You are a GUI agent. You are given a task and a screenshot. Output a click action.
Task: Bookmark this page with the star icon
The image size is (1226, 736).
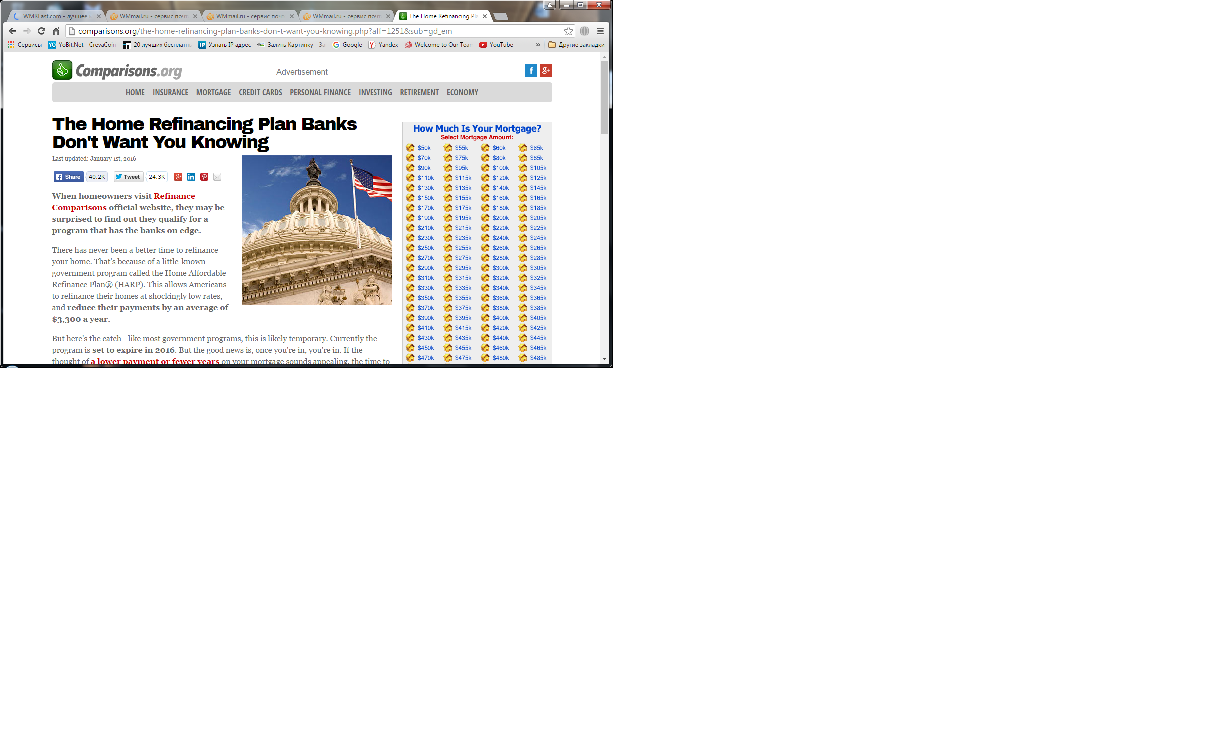(569, 31)
